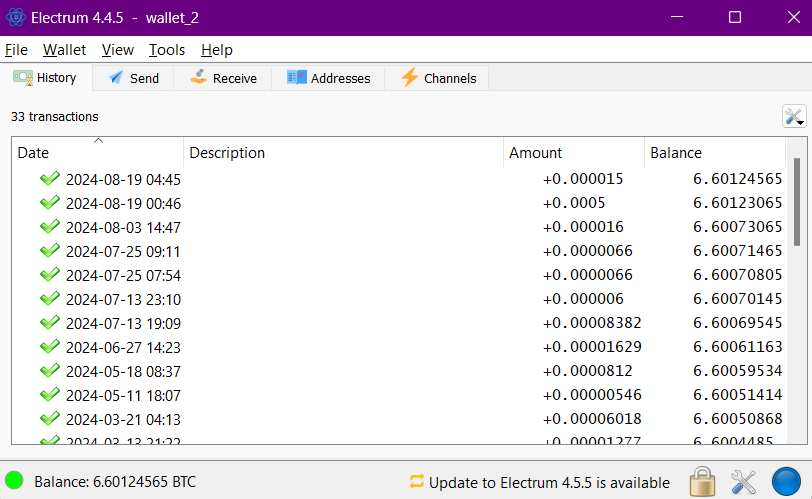
Task: Click the update arrows icon
Action: [417, 481]
